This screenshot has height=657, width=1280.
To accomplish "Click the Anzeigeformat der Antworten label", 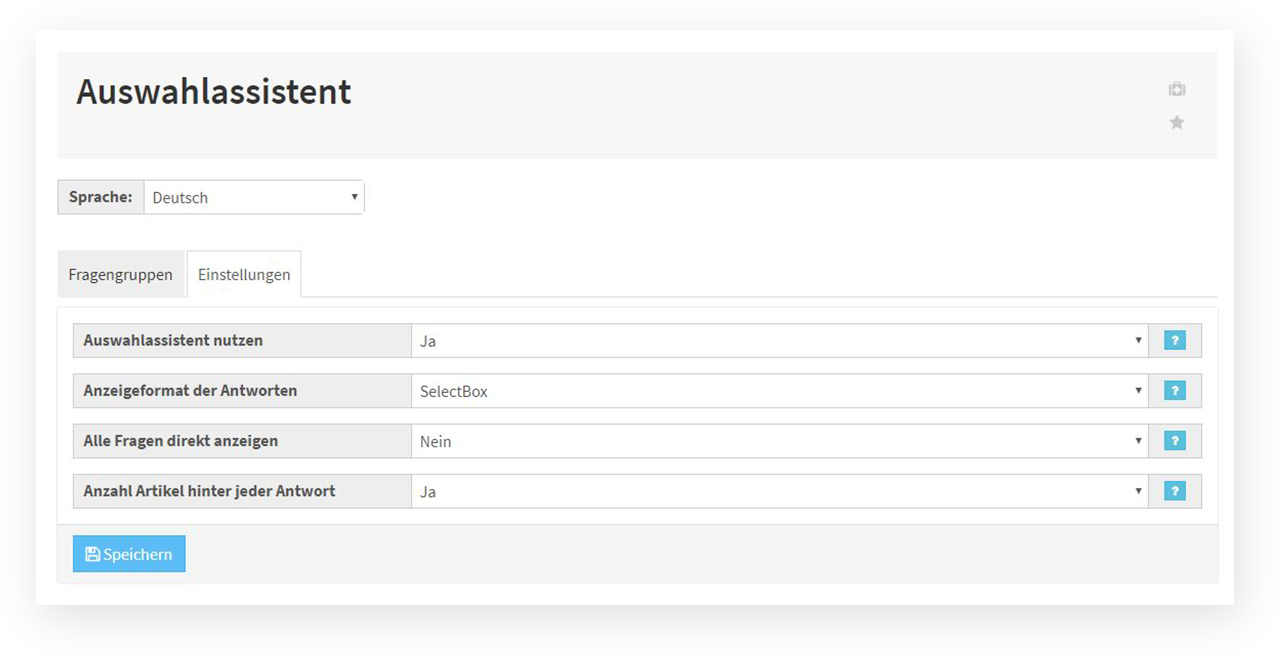I will pos(190,390).
